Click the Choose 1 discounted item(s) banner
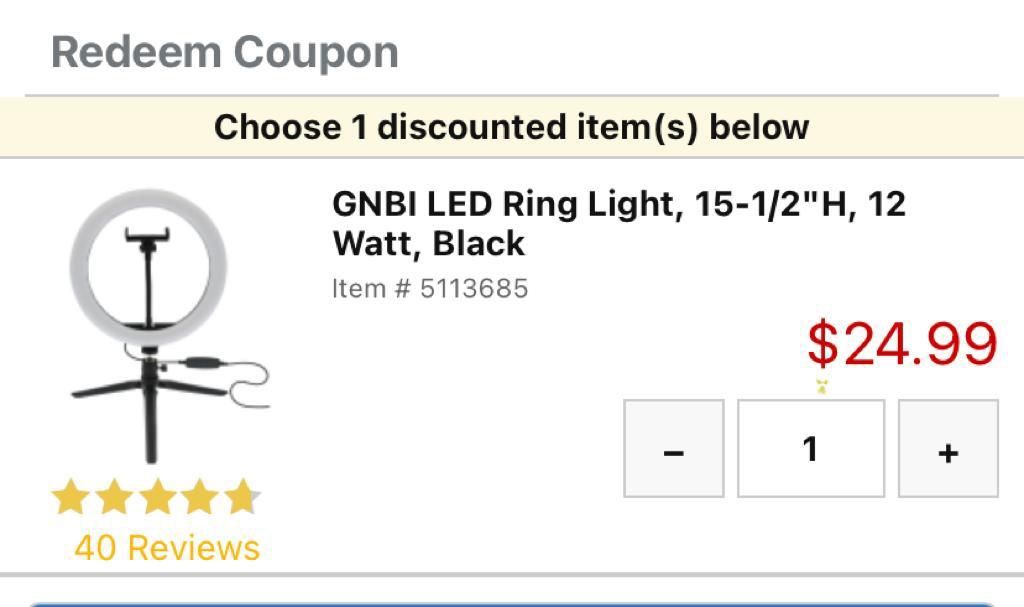This screenshot has height=607, width=1024. pyautogui.click(x=511, y=127)
